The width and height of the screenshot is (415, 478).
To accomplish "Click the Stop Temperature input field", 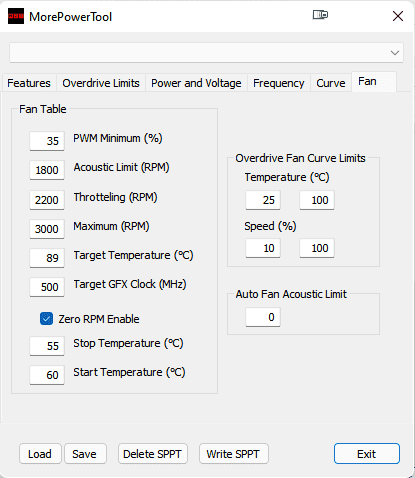I will [47, 346].
